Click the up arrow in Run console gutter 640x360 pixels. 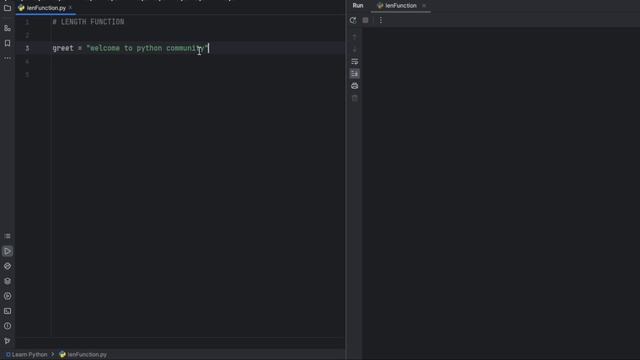tap(355, 37)
